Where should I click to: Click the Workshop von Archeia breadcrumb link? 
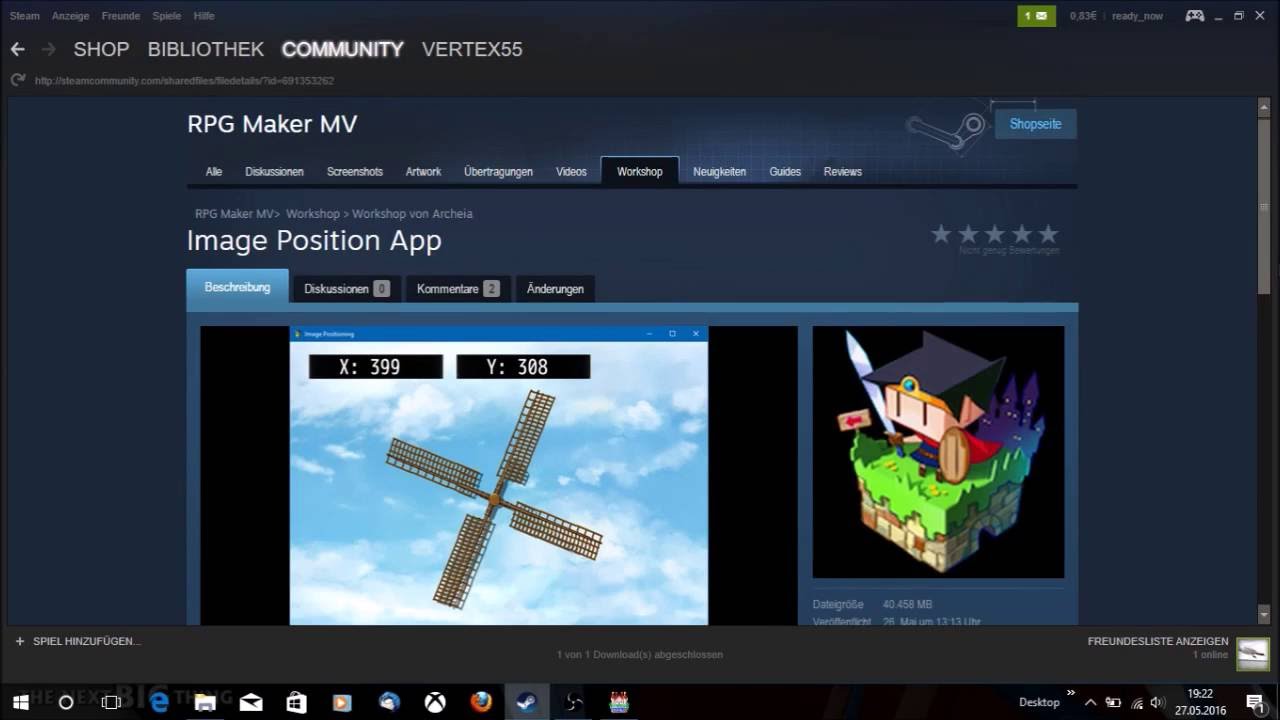click(412, 214)
